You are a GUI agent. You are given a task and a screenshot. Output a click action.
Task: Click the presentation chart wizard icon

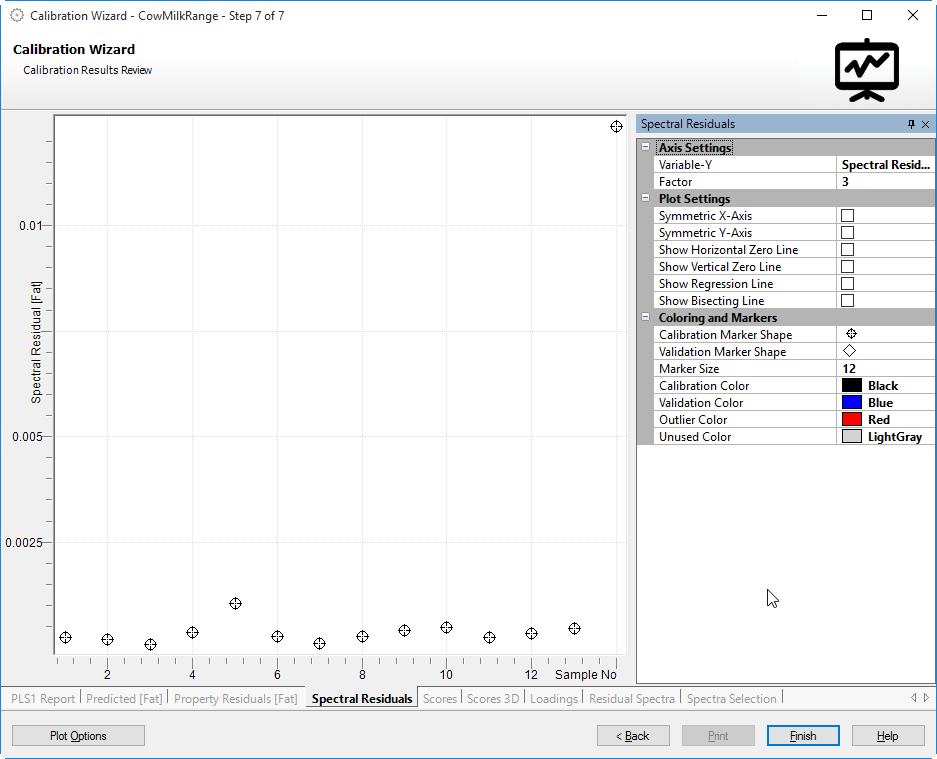(x=866, y=70)
